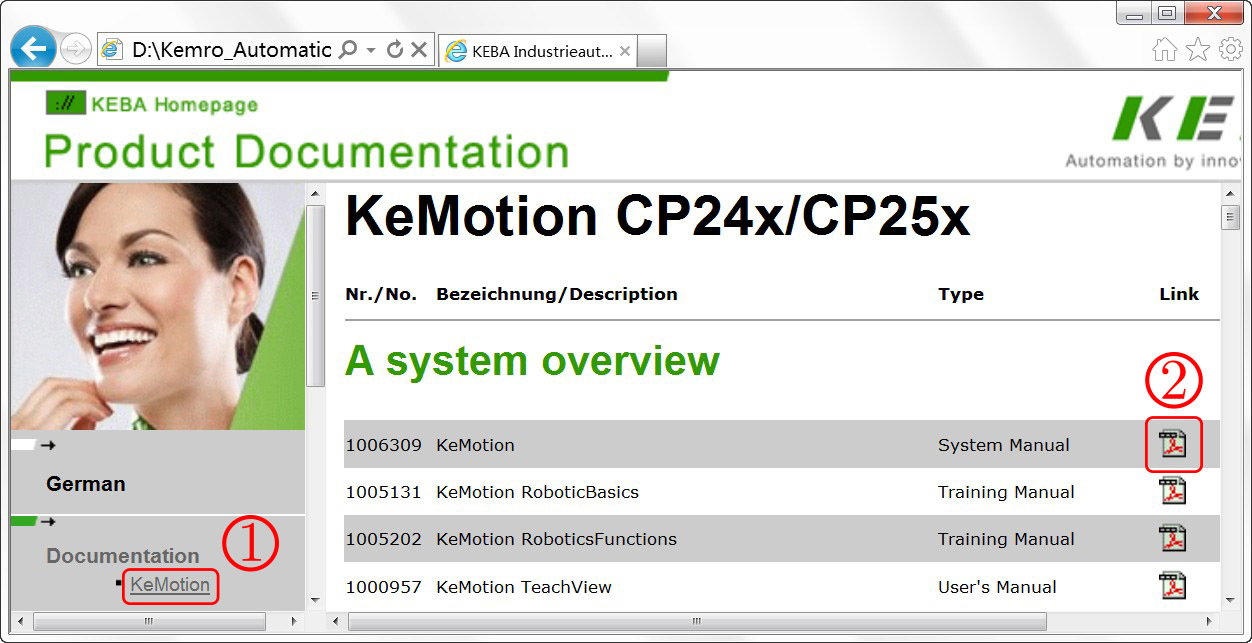Open browser Home icon
This screenshot has width=1252, height=643.
[1164, 49]
